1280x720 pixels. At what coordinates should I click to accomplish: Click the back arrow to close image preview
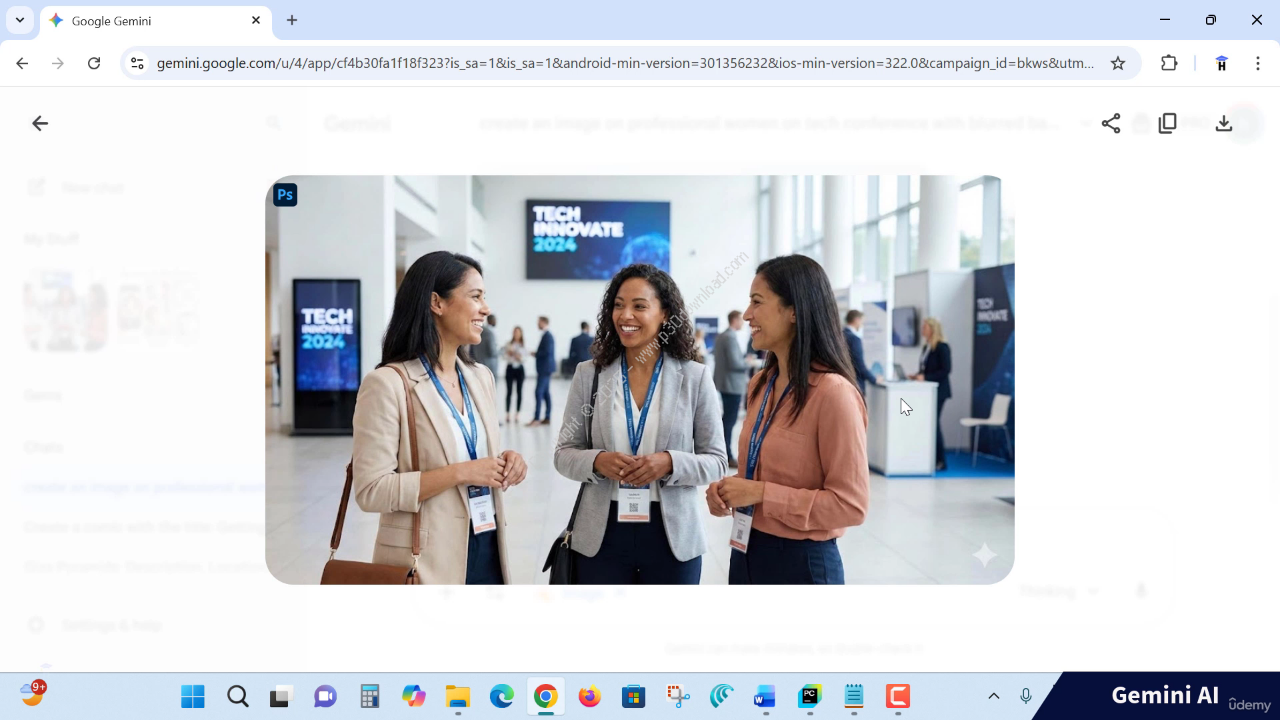(x=40, y=123)
